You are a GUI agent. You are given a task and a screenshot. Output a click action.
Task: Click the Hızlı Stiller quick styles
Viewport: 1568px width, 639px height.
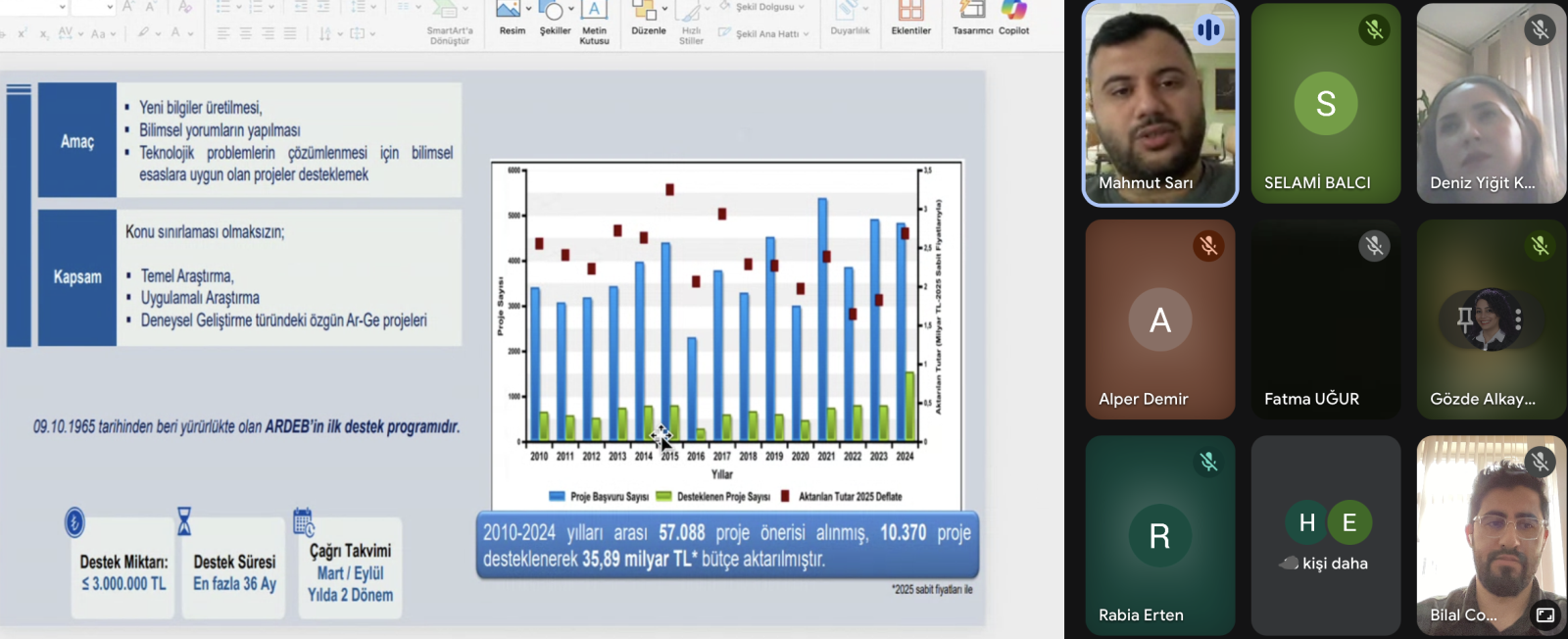pos(691,24)
